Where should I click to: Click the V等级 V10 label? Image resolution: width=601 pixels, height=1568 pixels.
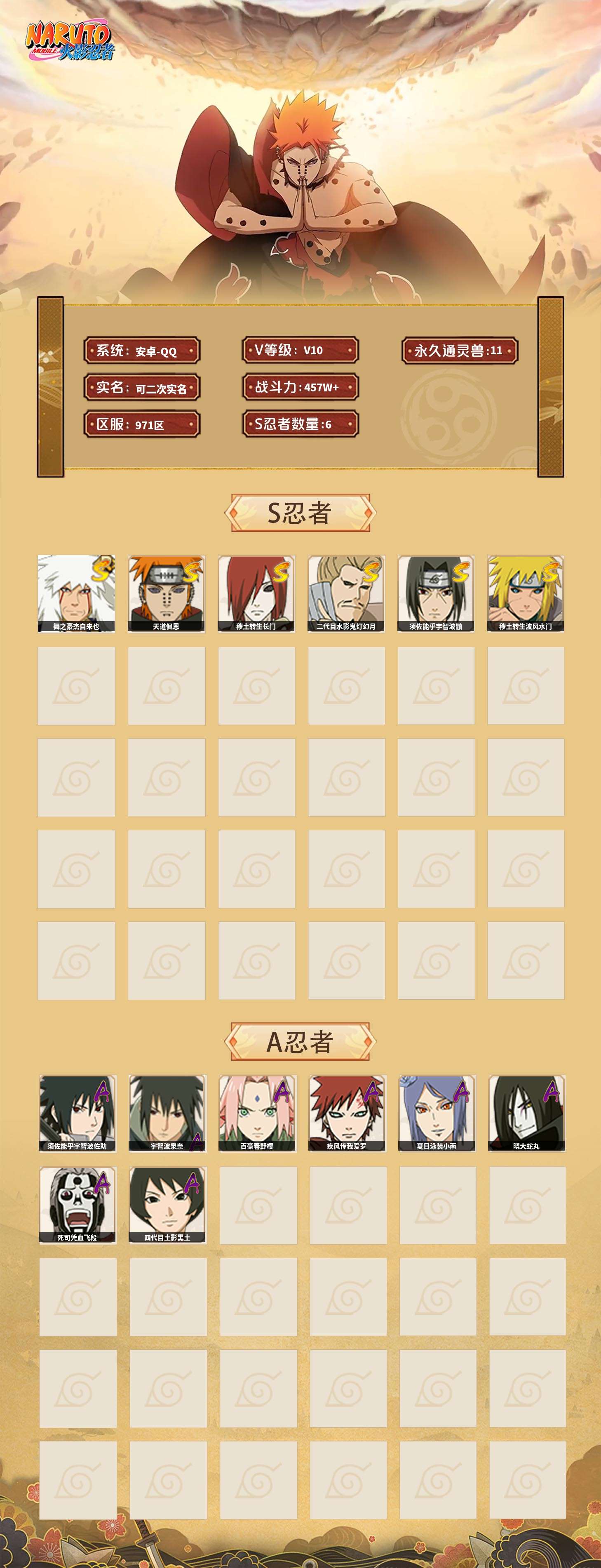(x=300, y=350)
